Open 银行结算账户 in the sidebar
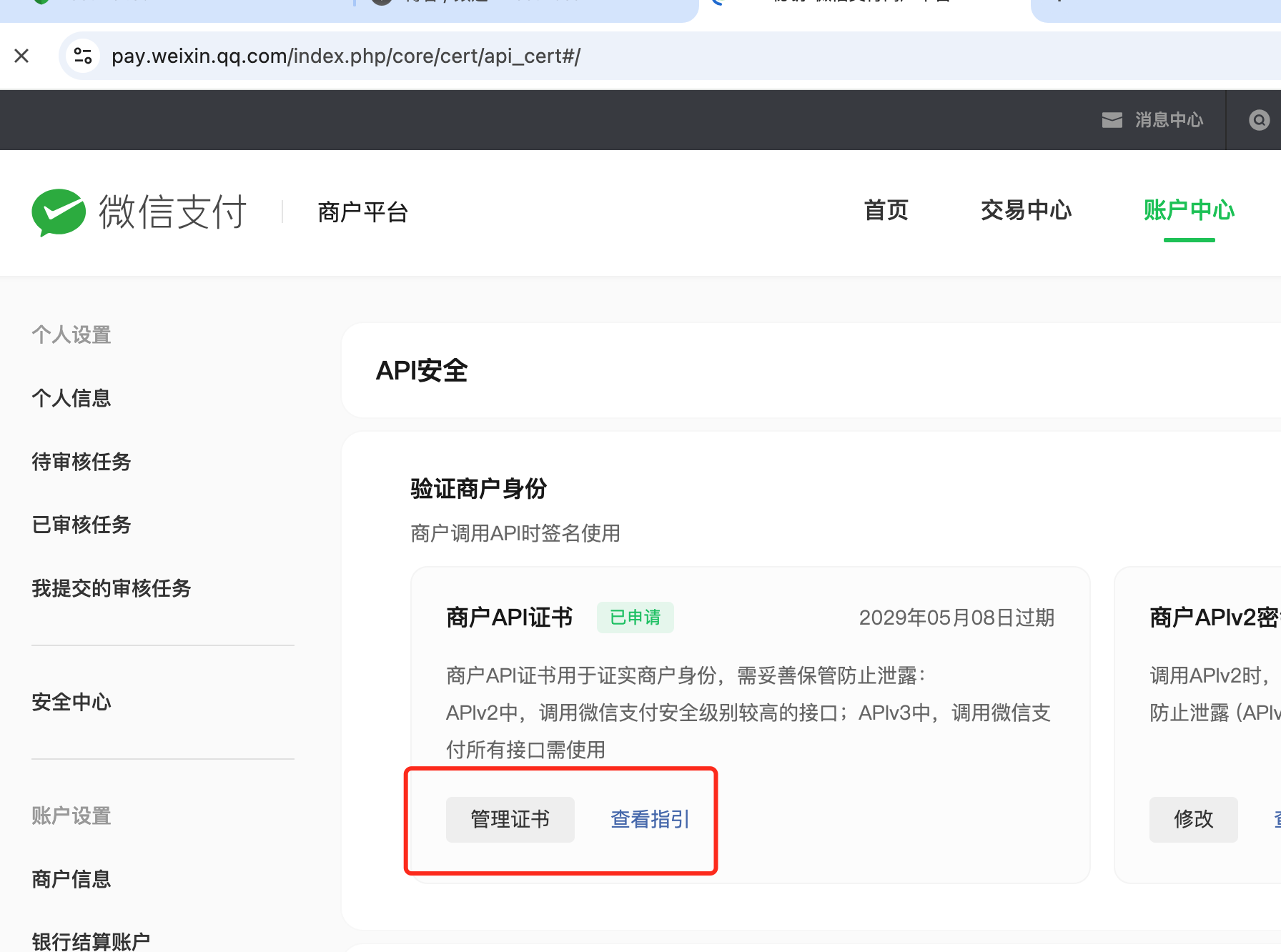 [91, 941]
